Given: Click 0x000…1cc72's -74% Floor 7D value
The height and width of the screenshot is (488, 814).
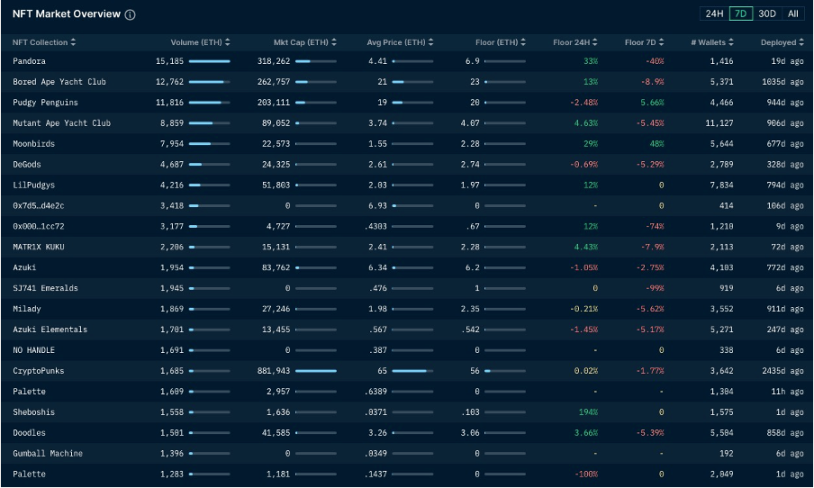Looking at the screenshot, I should 654,227.
